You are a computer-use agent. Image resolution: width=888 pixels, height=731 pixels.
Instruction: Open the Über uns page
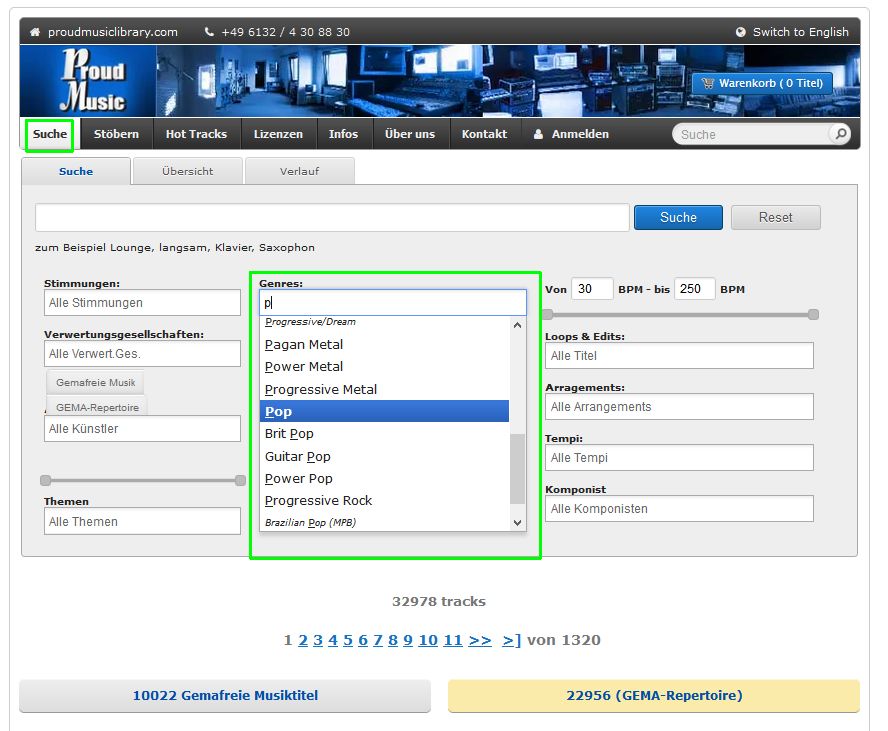(x=410, y=134)
